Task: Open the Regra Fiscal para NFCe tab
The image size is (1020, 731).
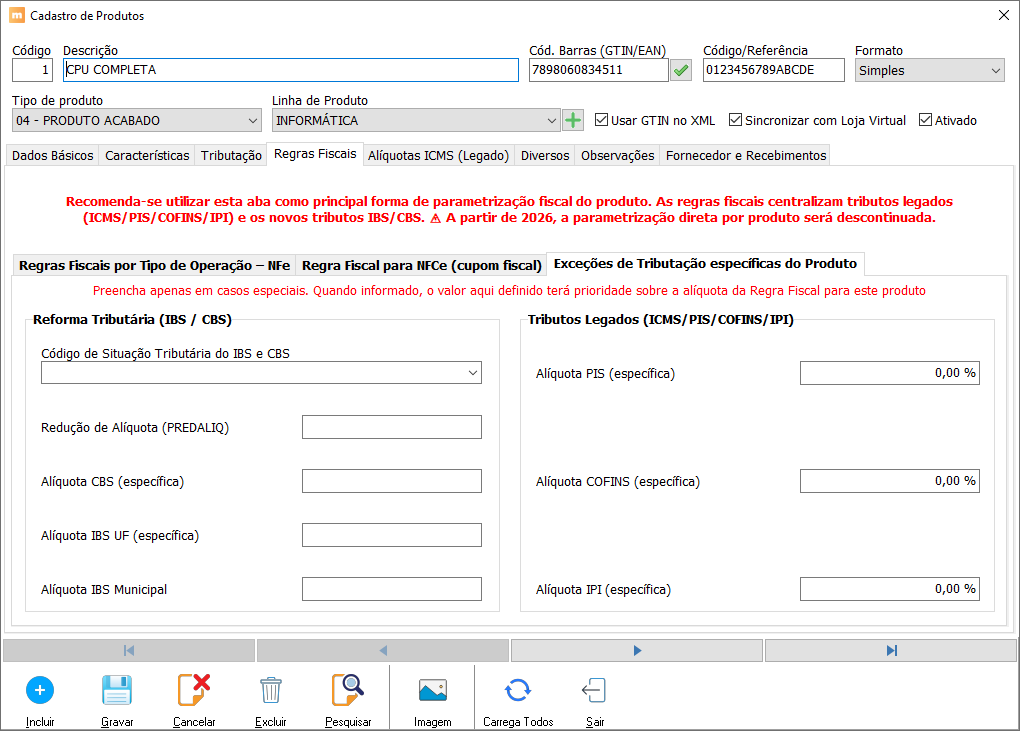Action: (x=421, y=265)
